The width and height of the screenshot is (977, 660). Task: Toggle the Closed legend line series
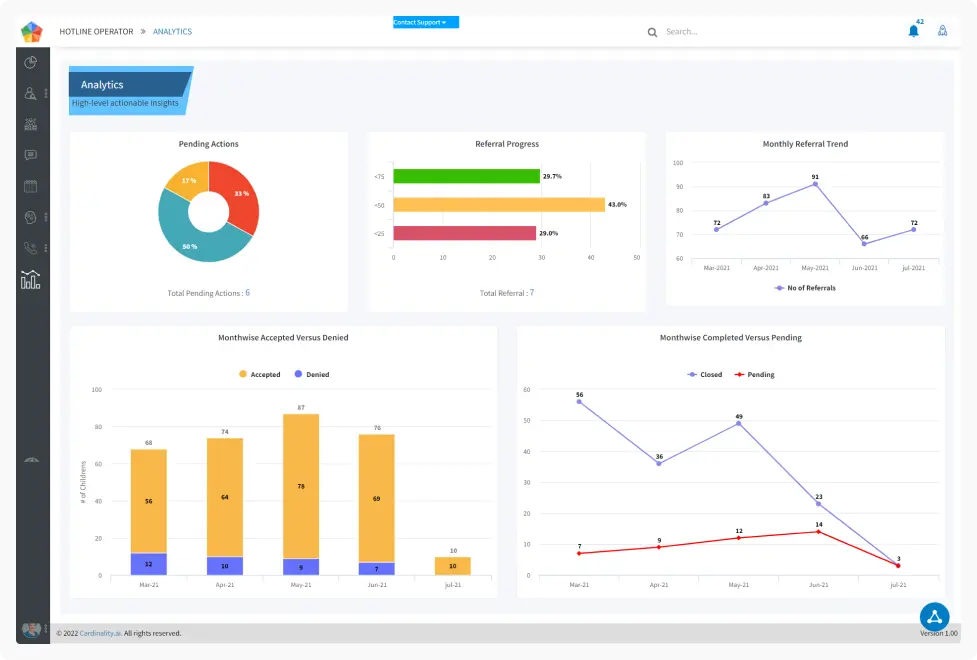point(703,374)
